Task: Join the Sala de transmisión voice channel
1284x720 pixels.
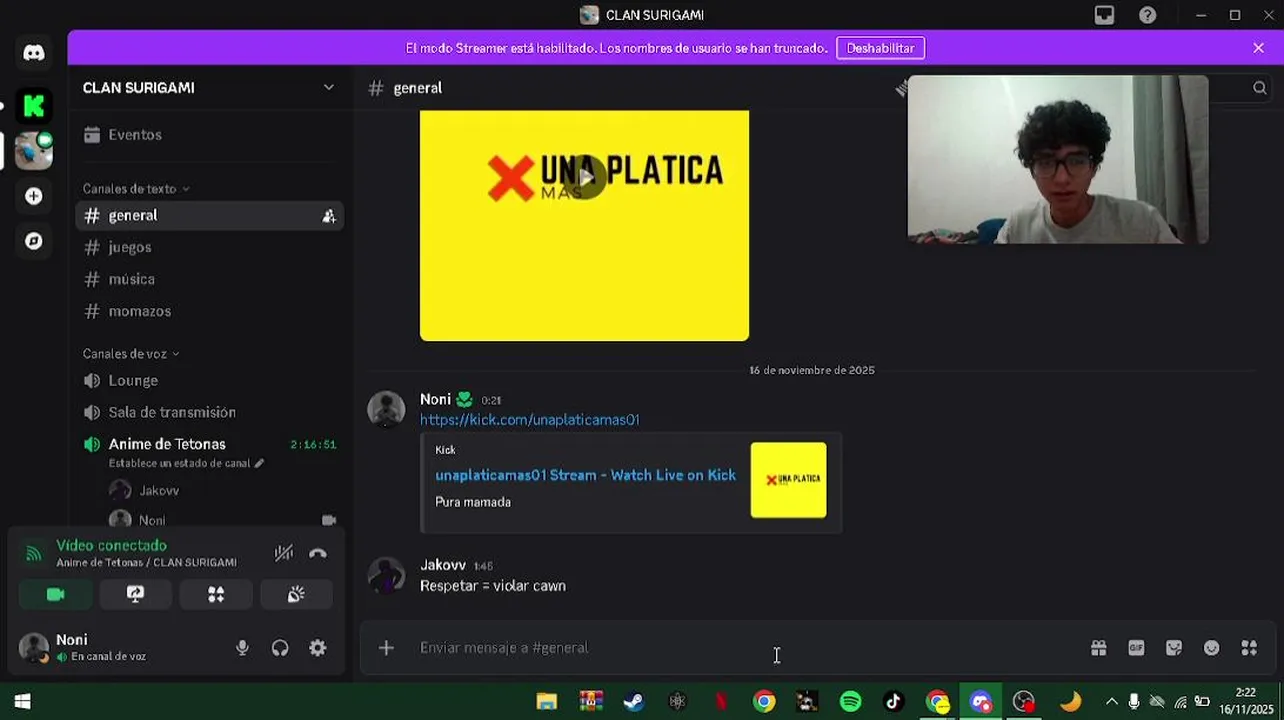Action: pyautogui.click(x=209, y=412)
